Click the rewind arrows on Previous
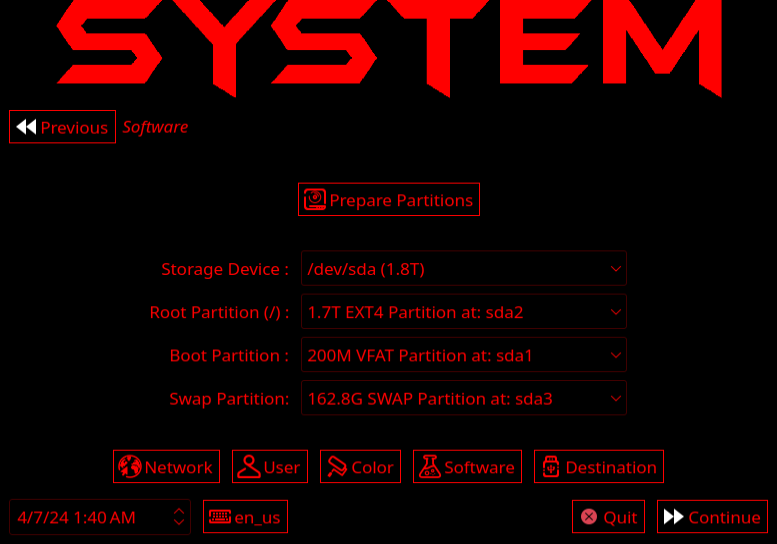777x544 pixels. 26,127
